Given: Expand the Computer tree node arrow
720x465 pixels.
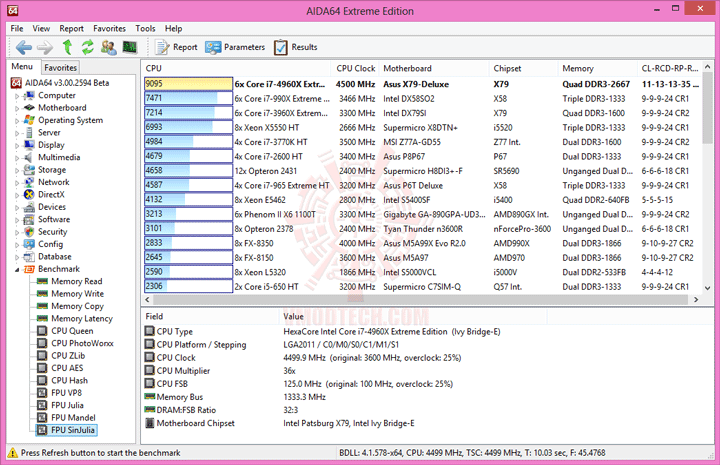Looking at the screenshot, I should pyautogui.click(x=17, y=96).
